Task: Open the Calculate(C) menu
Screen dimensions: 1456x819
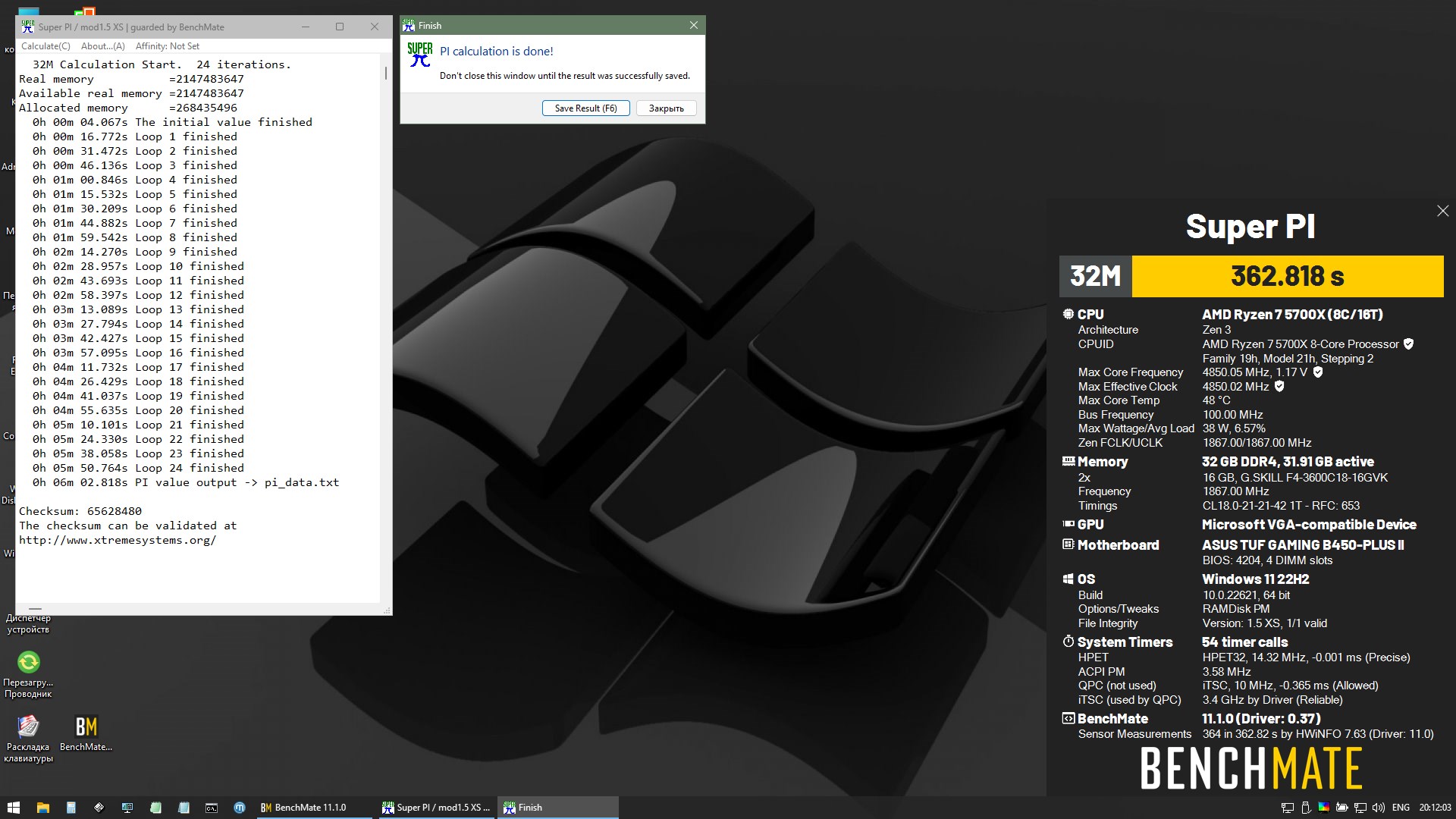Action: point(45,46)
